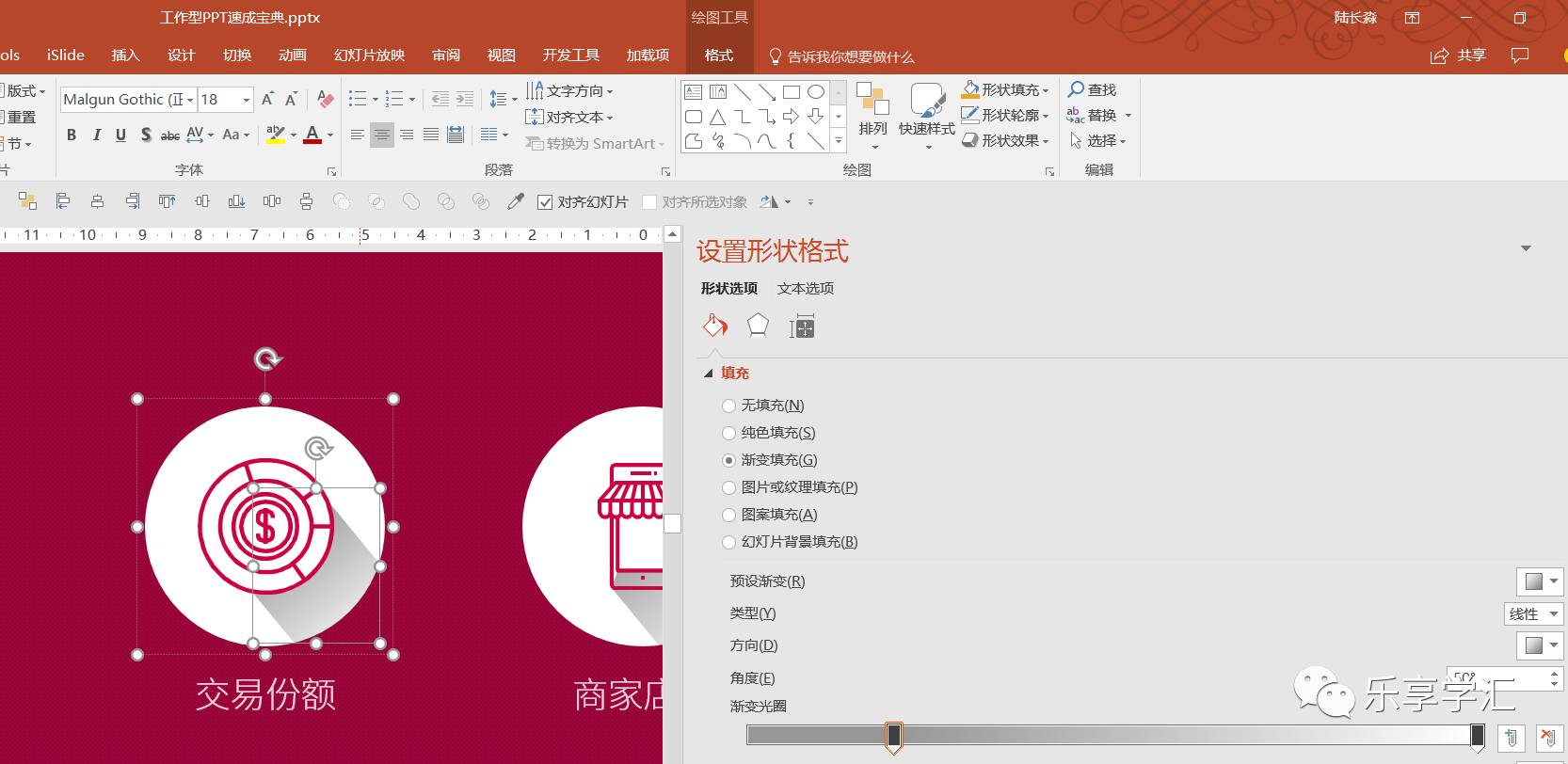This screenshot has width=1568, height=764.
Task: Open font name dropdown Malgun Gothic
Action: click(190, 100)
